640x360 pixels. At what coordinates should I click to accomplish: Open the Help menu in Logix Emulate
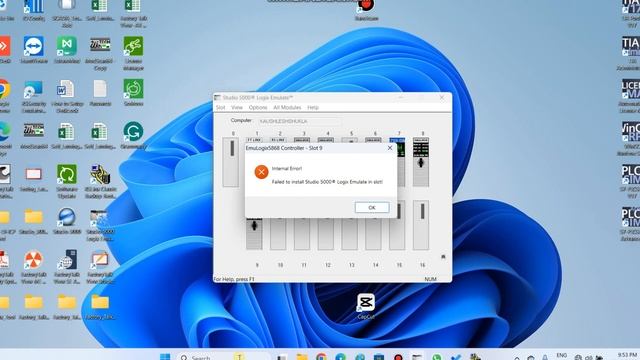(x=313, y=107)
